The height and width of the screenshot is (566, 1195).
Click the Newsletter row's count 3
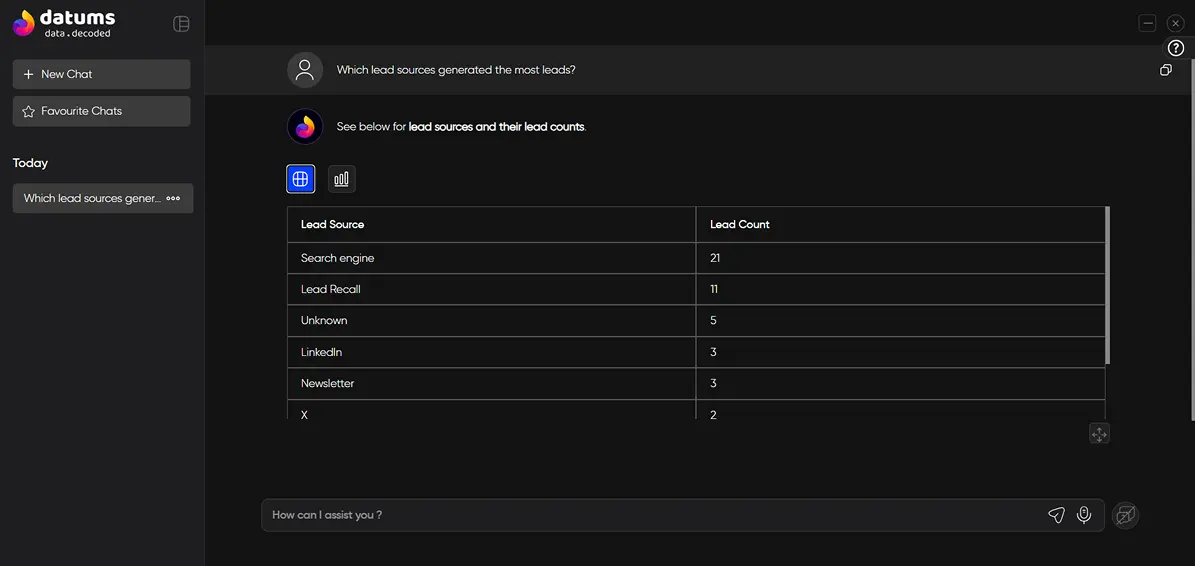(x=713, y=383)
